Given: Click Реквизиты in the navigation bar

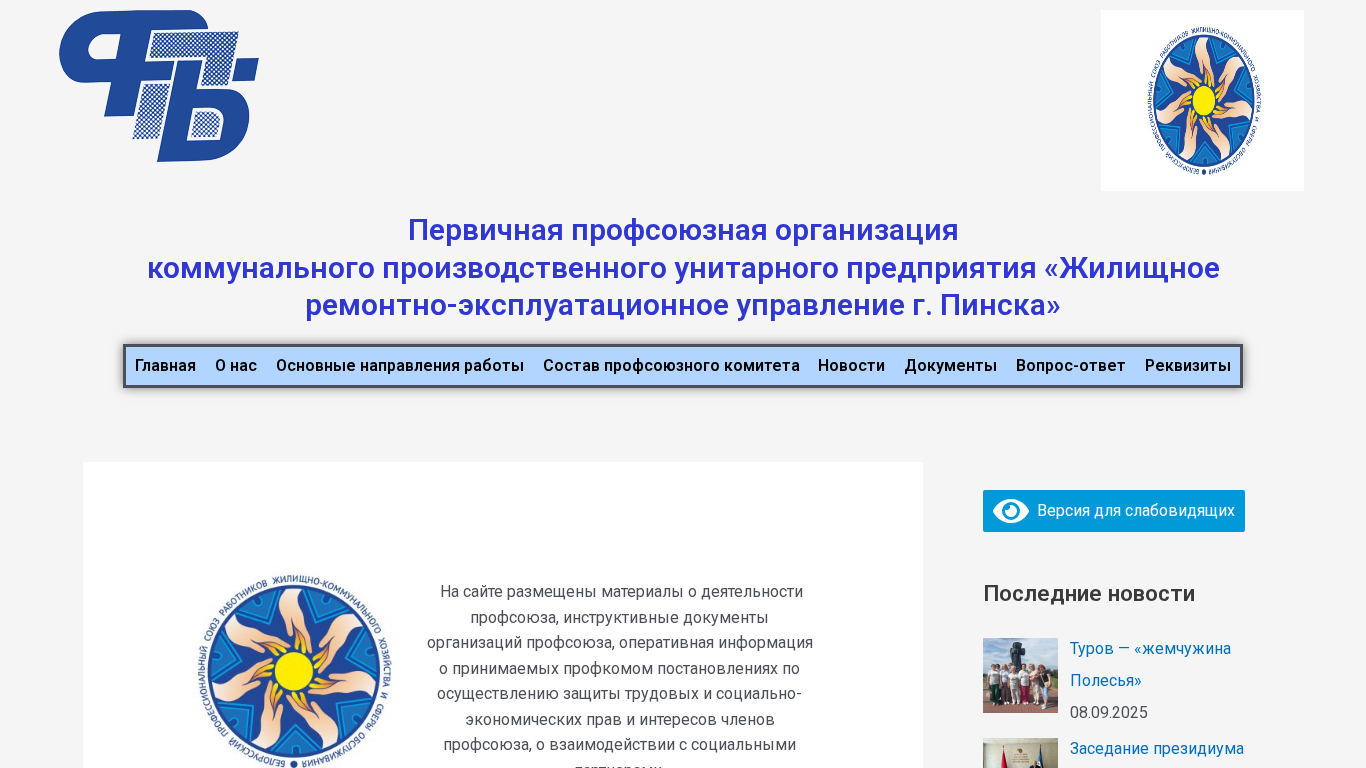Looking at the screenshot, I should tap(1188, 366).
